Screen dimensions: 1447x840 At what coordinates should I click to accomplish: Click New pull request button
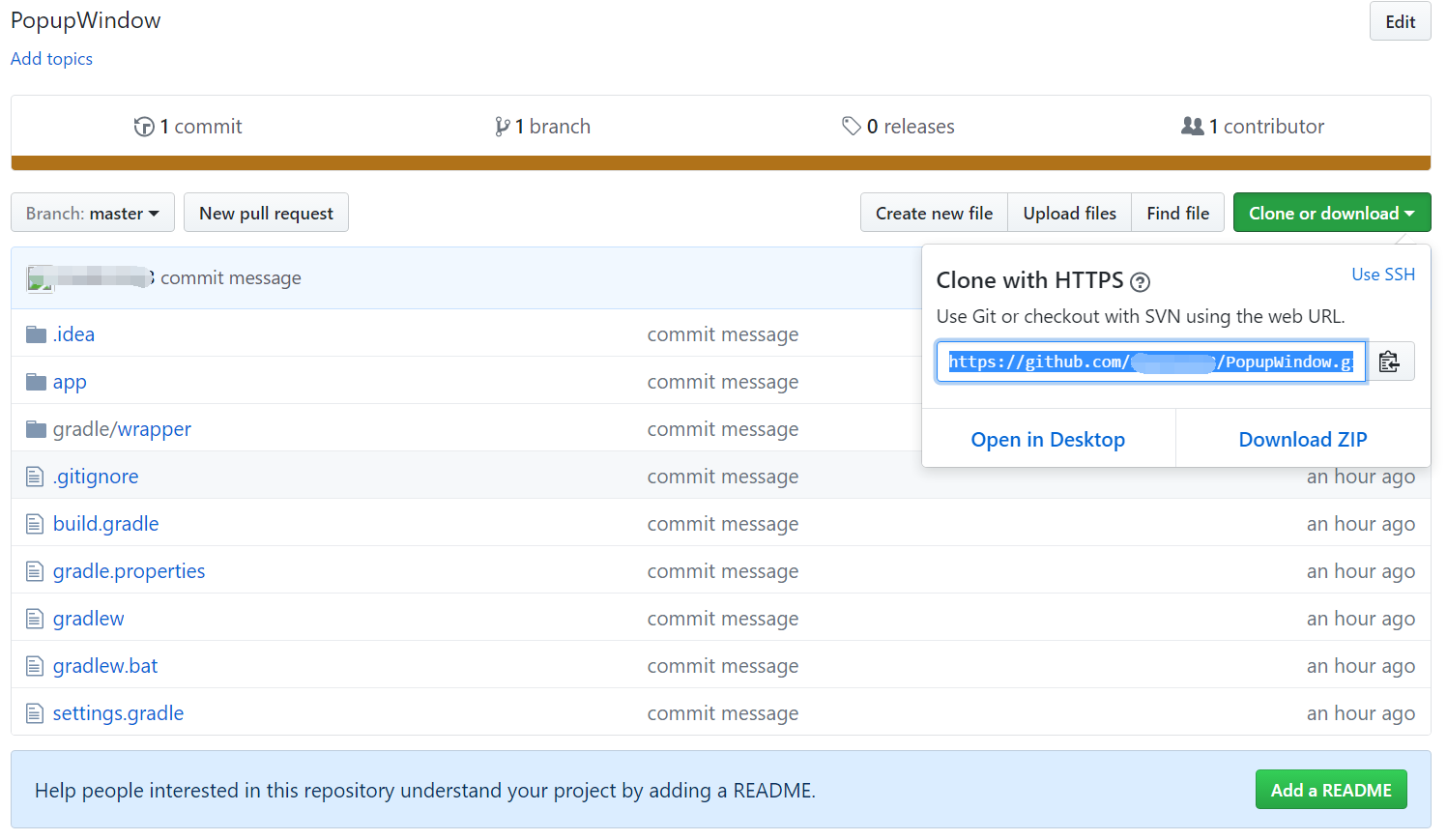pyautogui.click(x=266, y=213)
